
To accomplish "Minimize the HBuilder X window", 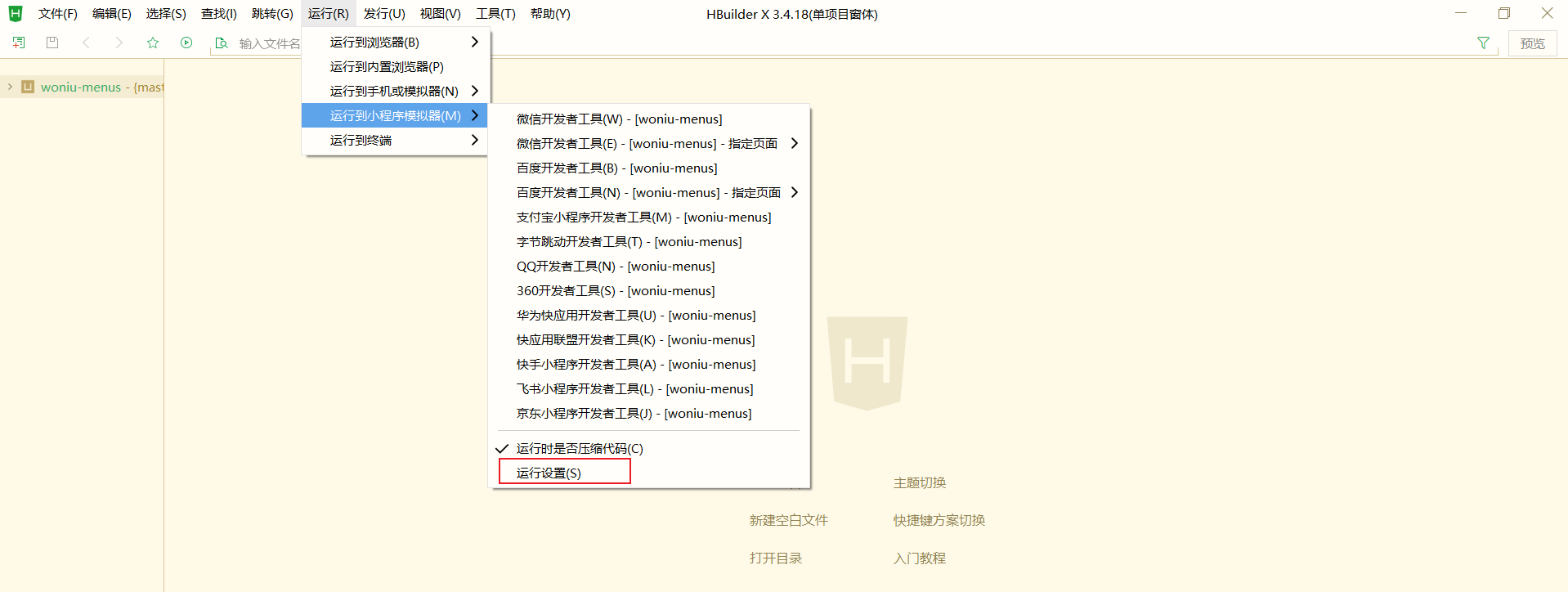I will click(1461, 13).
